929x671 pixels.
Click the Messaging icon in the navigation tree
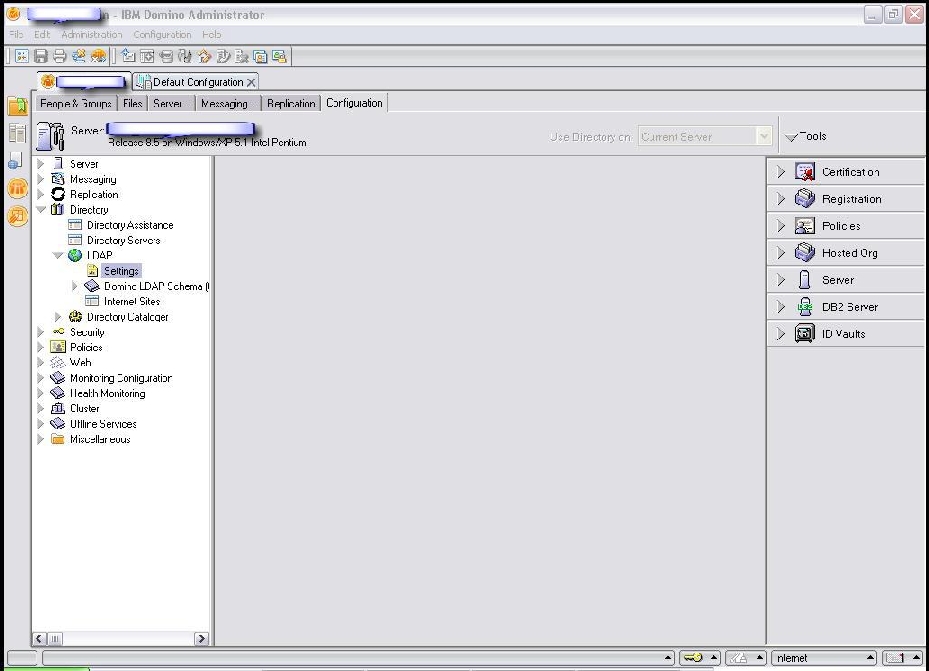point(57,179)
